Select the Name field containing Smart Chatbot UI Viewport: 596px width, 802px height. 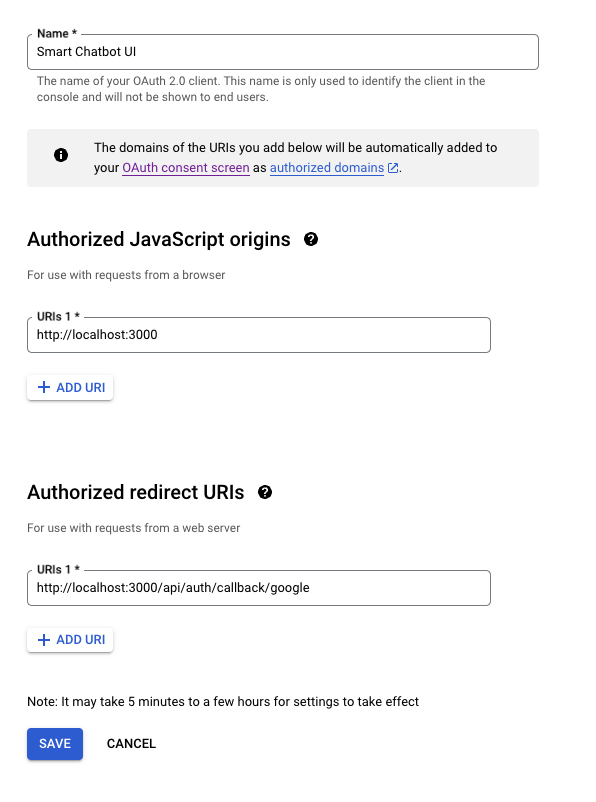(x=283, y=51)
